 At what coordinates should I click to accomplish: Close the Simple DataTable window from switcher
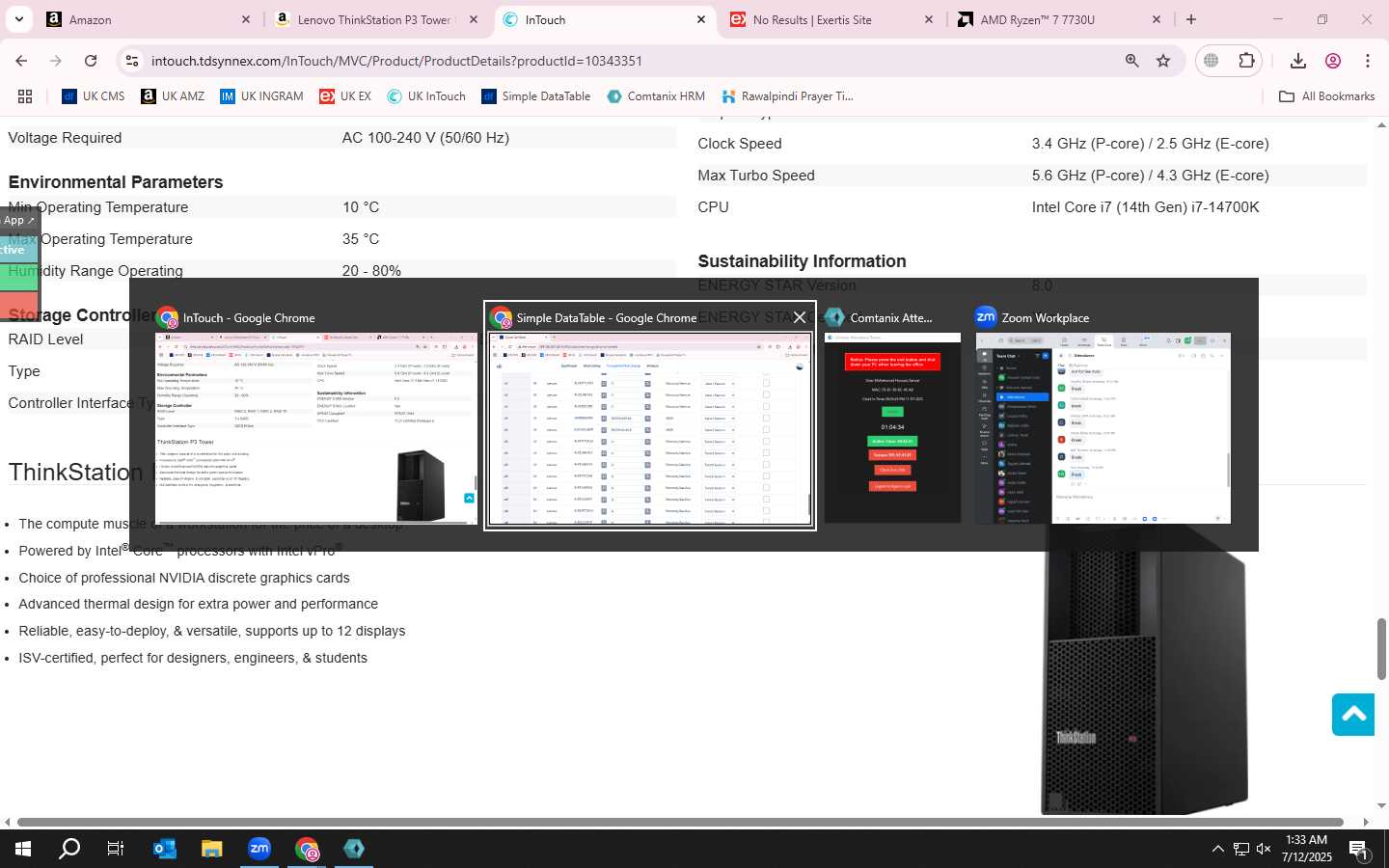[x=800, y=317]
